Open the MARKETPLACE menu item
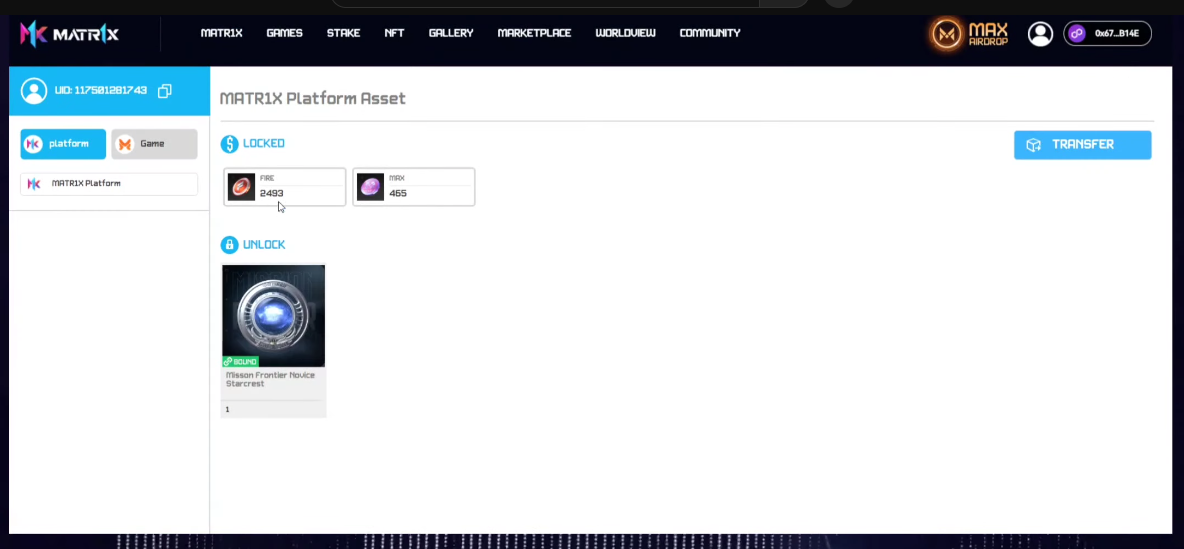Image resolution: width=1184 pixels, height=549 pixels. tap(534, 33)
